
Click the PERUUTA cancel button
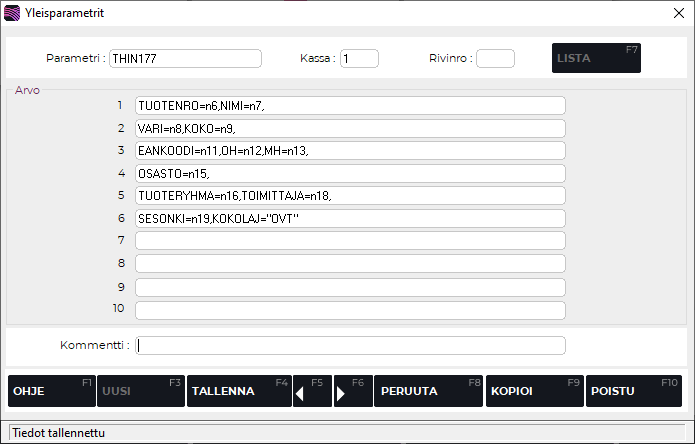point(428,391)
